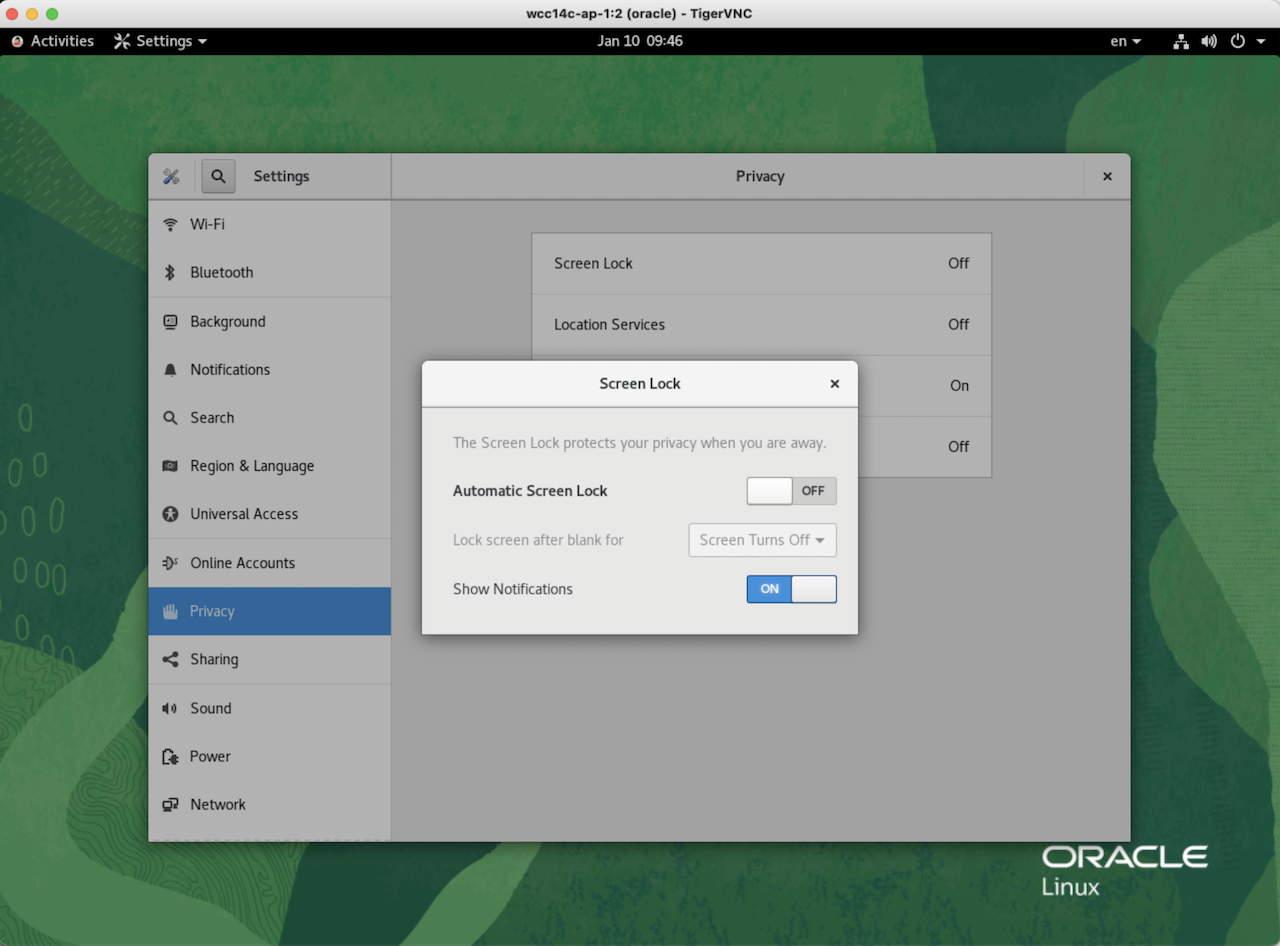Click the Notifications bell icon
This screenshot has height=946, width=1280.
point(170,369)
